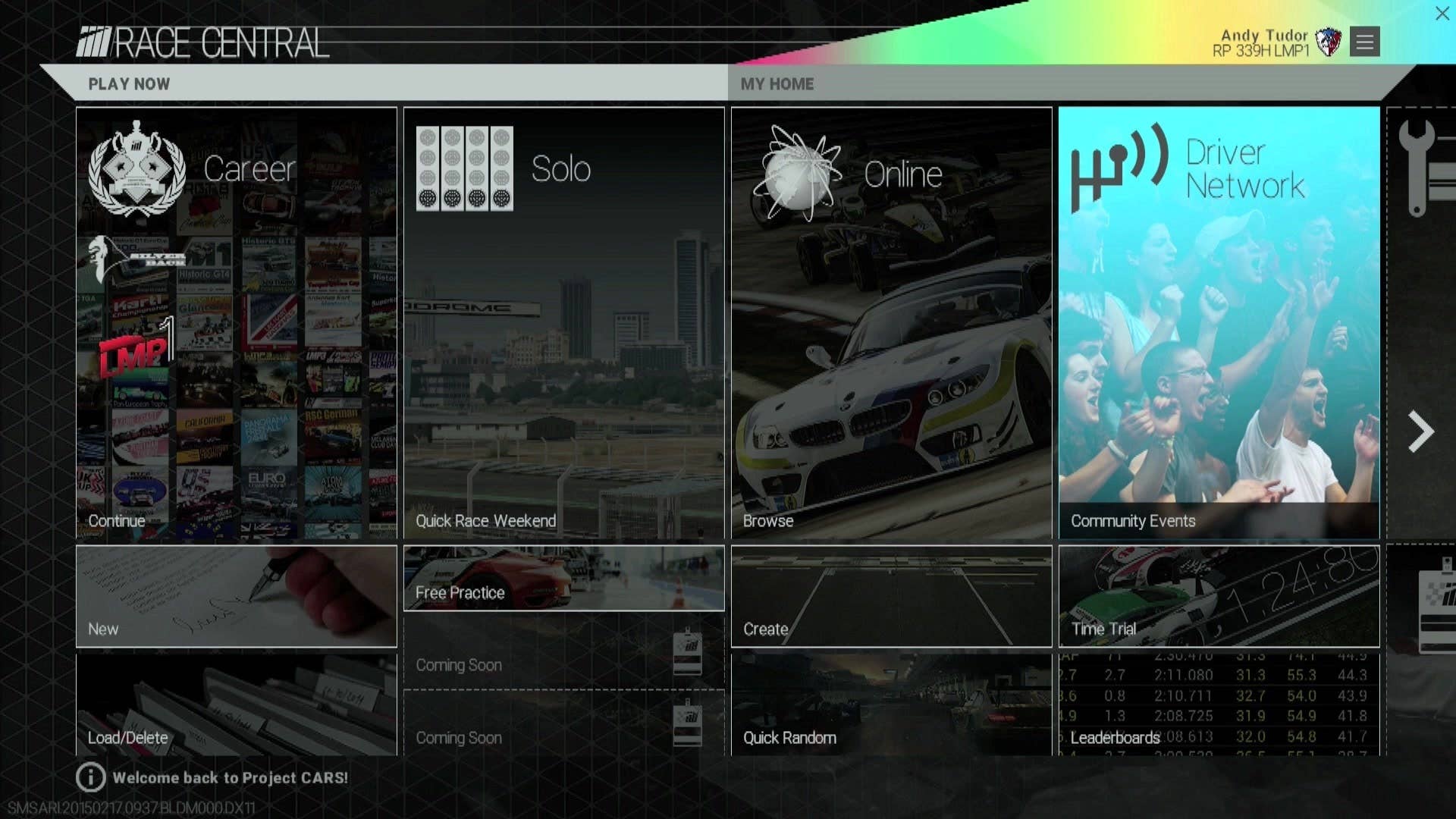This screenshot has width=1456, height=819.
Task: Open the Leaderboards tile
Action: point(1219,704)
